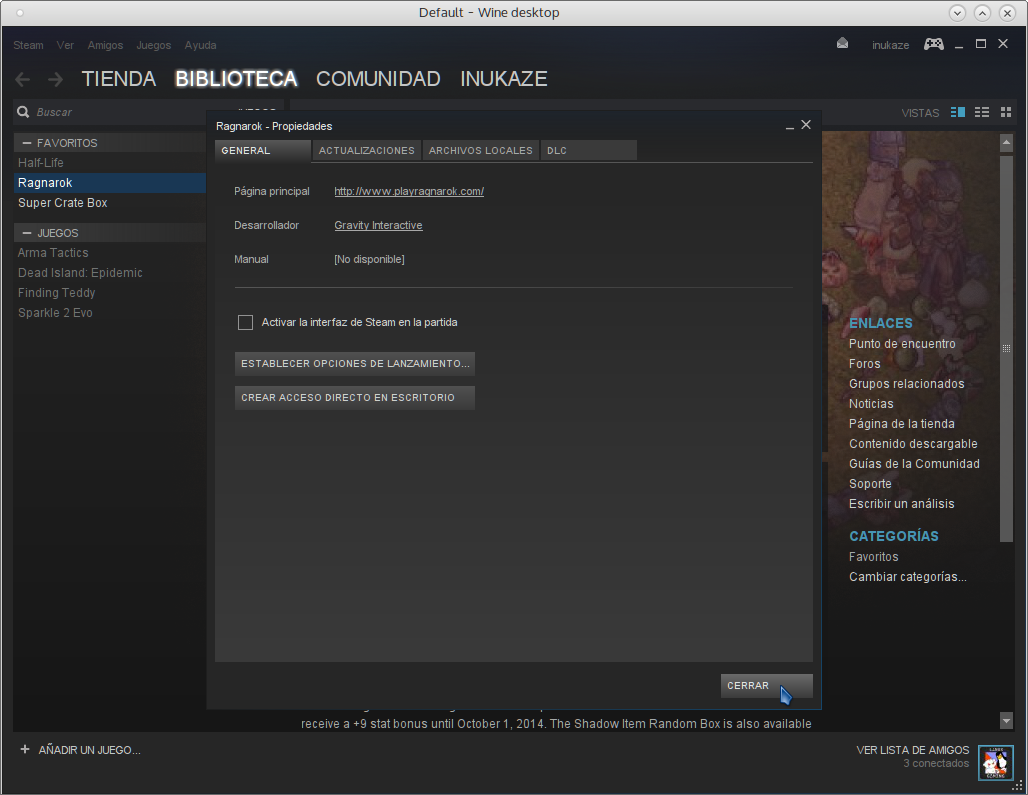This screenshot has width=1028, height=795.
Task: Open Noticias link
Action: coord(871,404)
